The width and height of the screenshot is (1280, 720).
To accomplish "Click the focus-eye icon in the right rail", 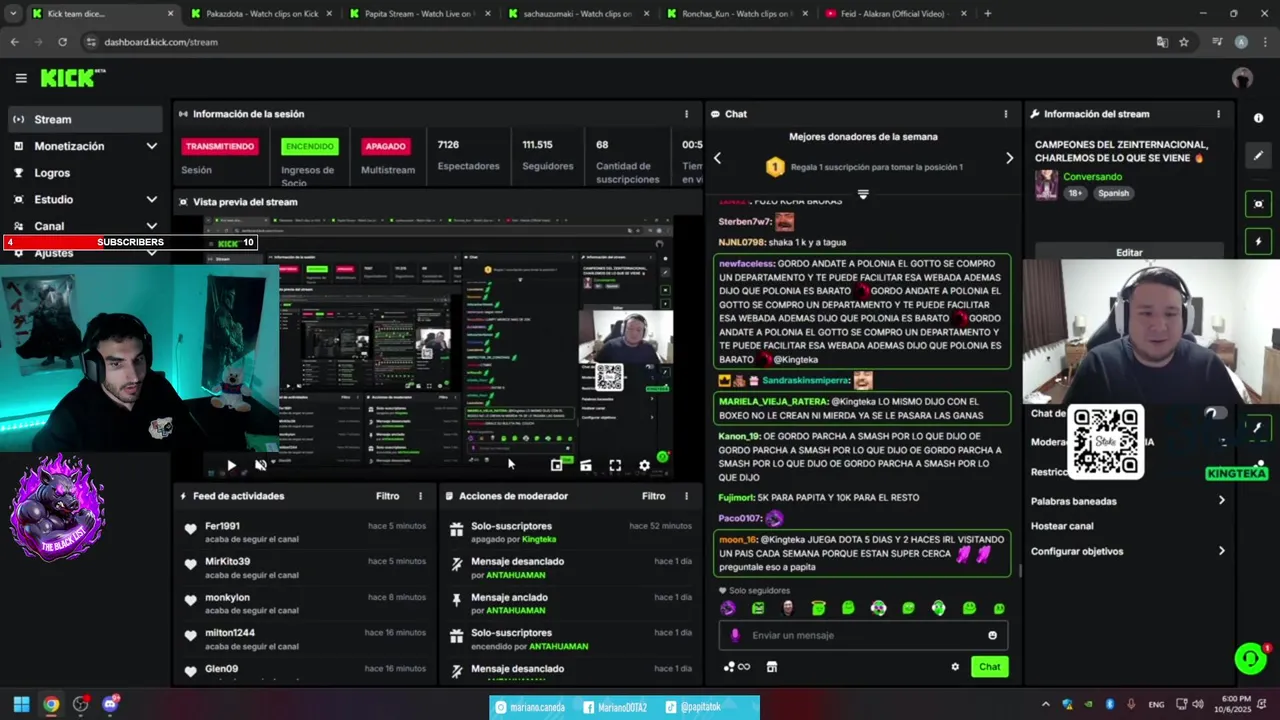I will (1258, 204).
